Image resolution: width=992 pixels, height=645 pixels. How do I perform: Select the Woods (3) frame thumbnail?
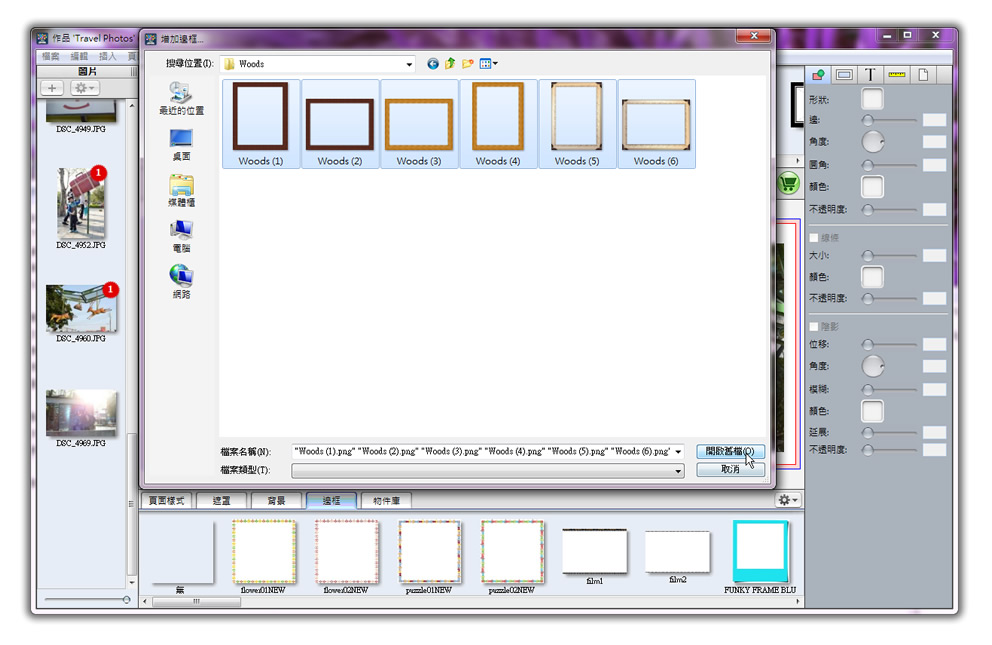click(419, 124)
